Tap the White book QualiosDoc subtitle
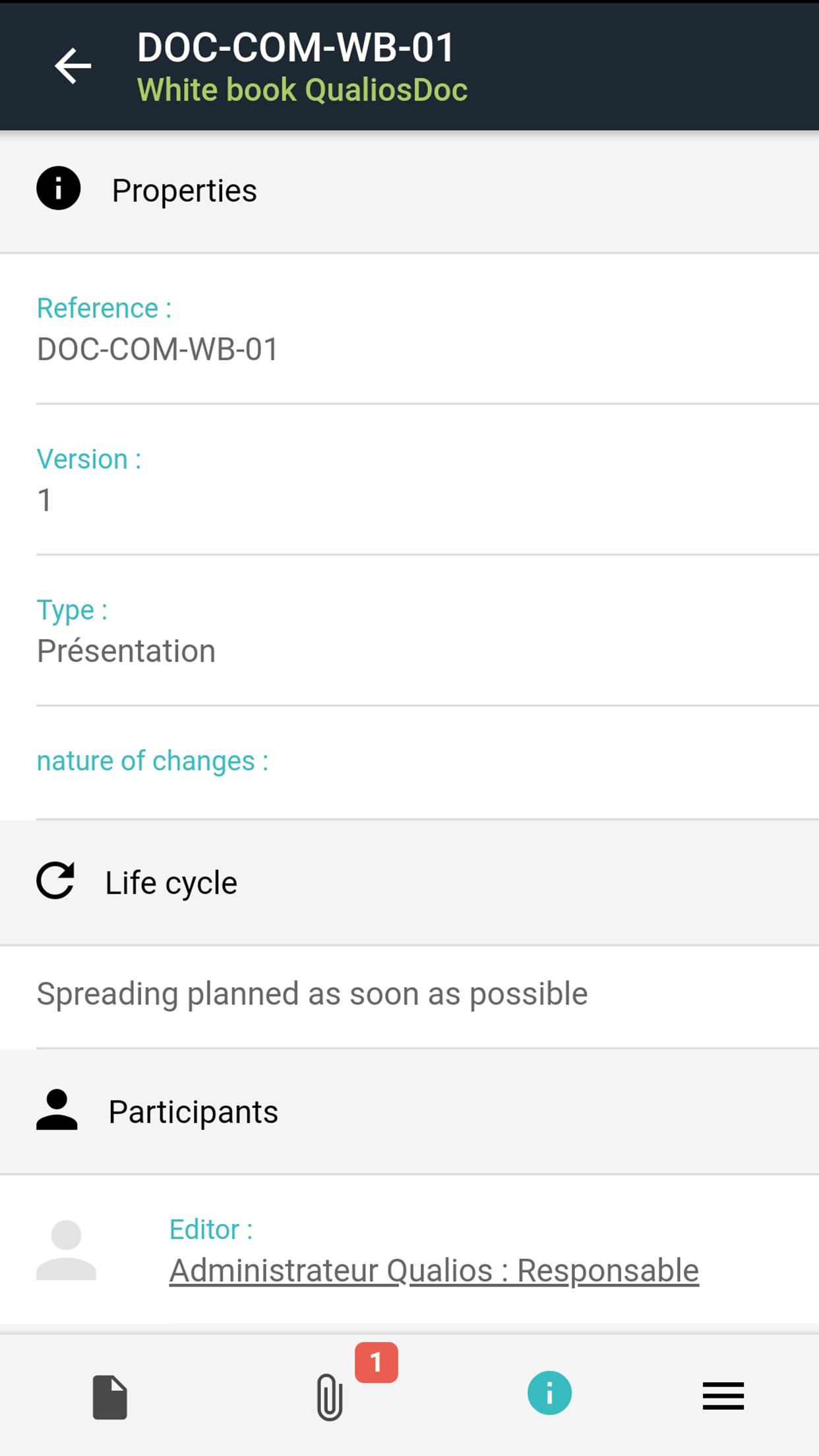Viewport: 819px width, 1456px height. [302, 90]
